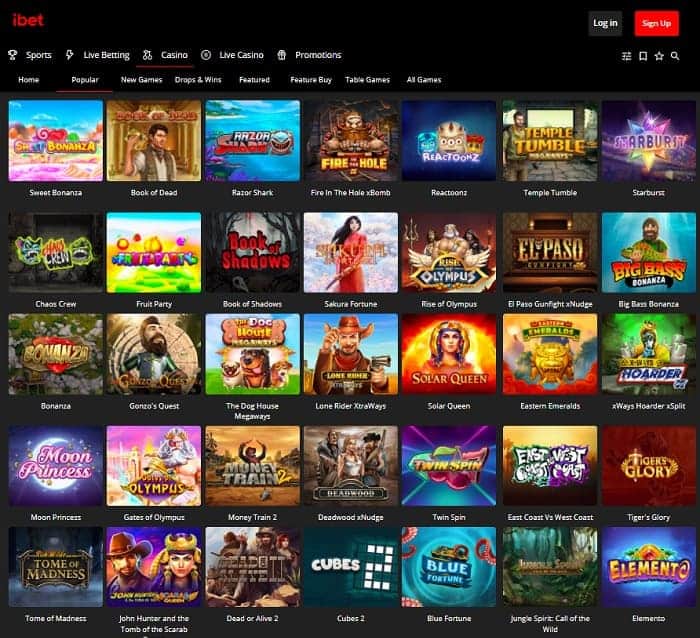Image resolution: width=700 pixels, height=638 pixels.
Task: Switch to the New Games tab
Action: click(142, 80)
